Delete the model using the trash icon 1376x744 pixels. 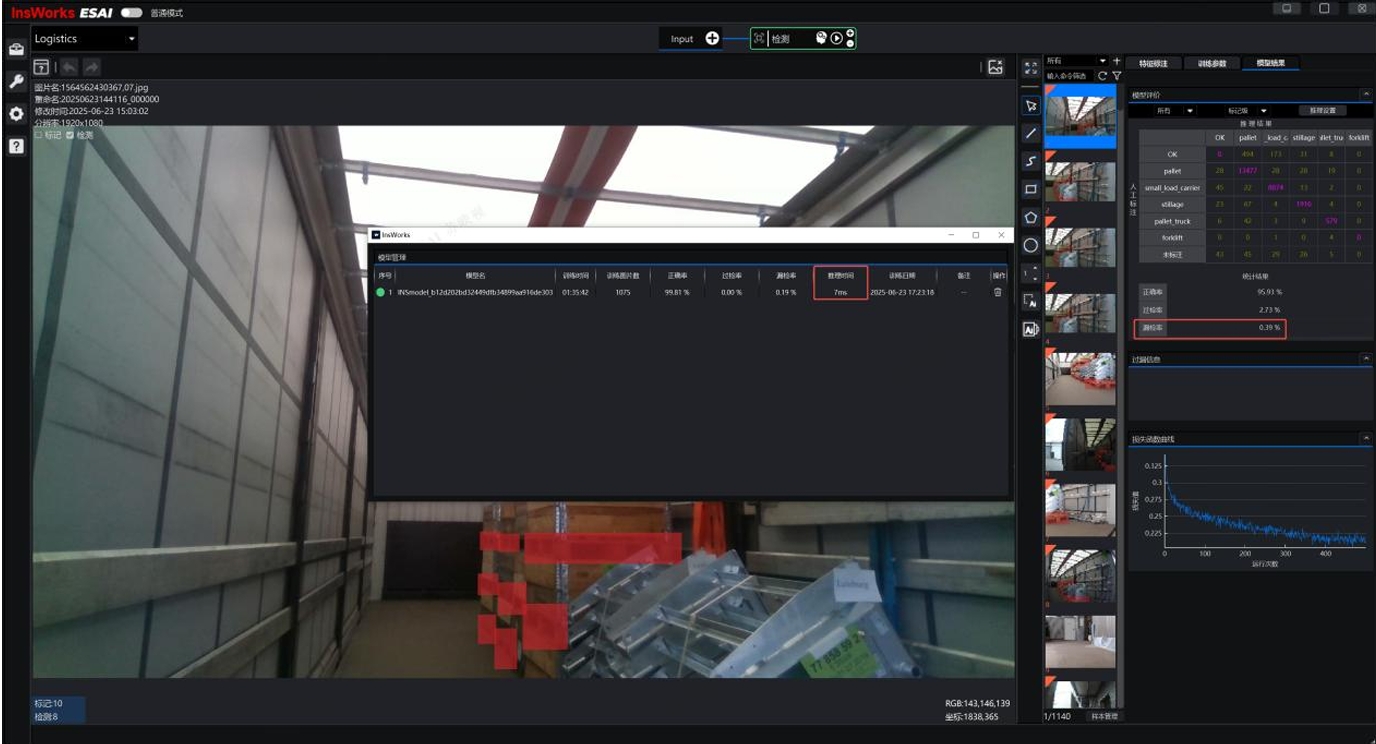coord(997,292)
